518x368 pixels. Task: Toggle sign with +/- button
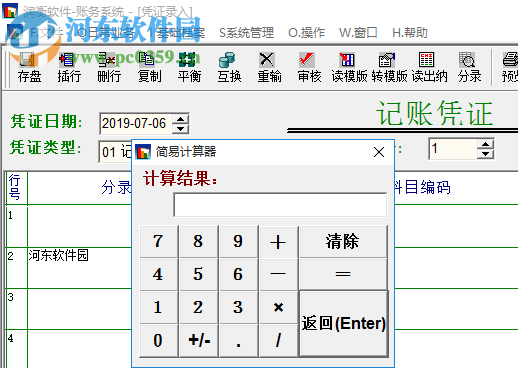tap(198, 340)
